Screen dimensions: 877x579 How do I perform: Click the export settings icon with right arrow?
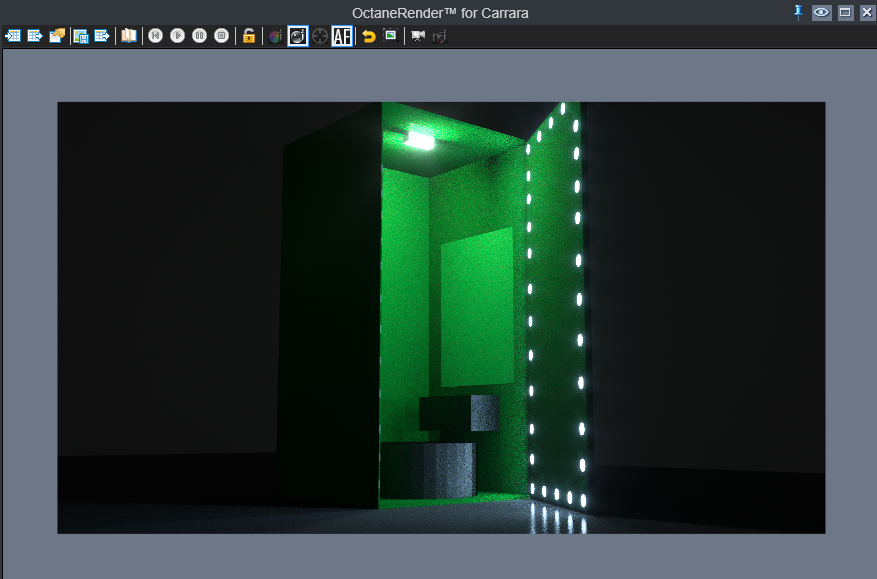[35, 36]
